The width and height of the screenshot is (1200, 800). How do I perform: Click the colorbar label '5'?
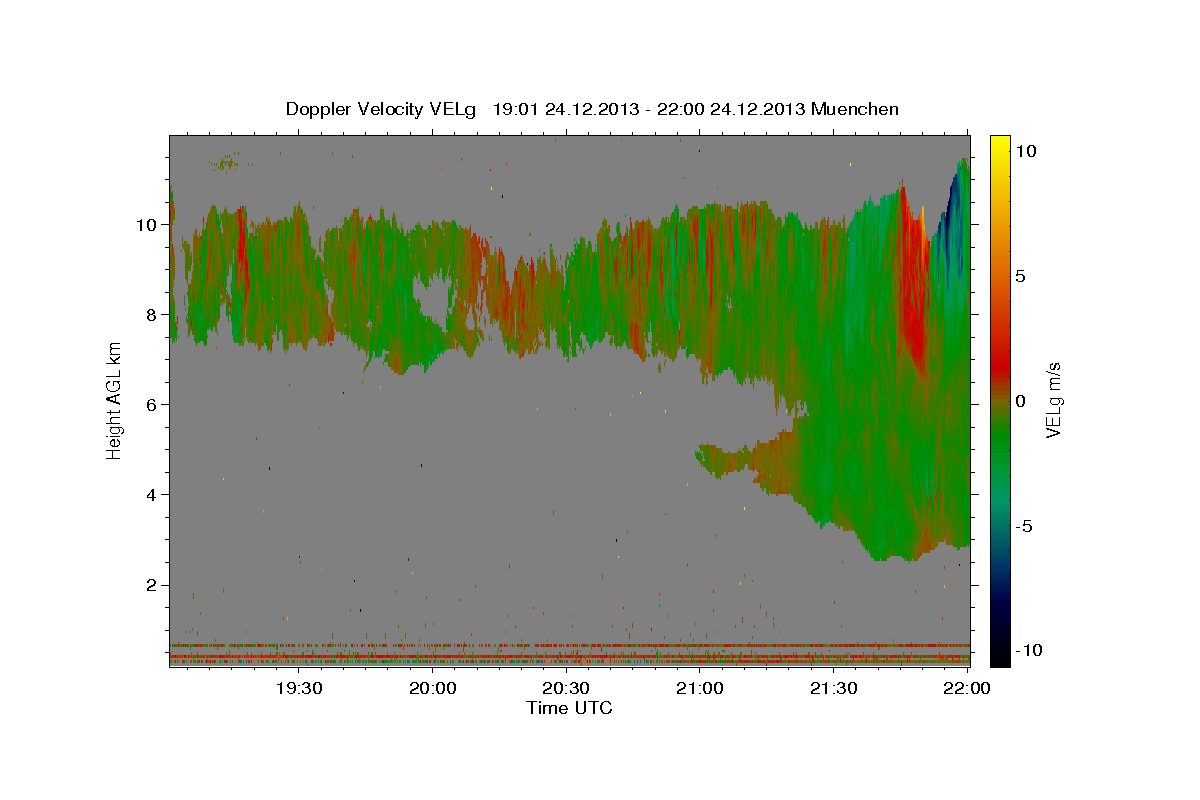pos(1022,276)
